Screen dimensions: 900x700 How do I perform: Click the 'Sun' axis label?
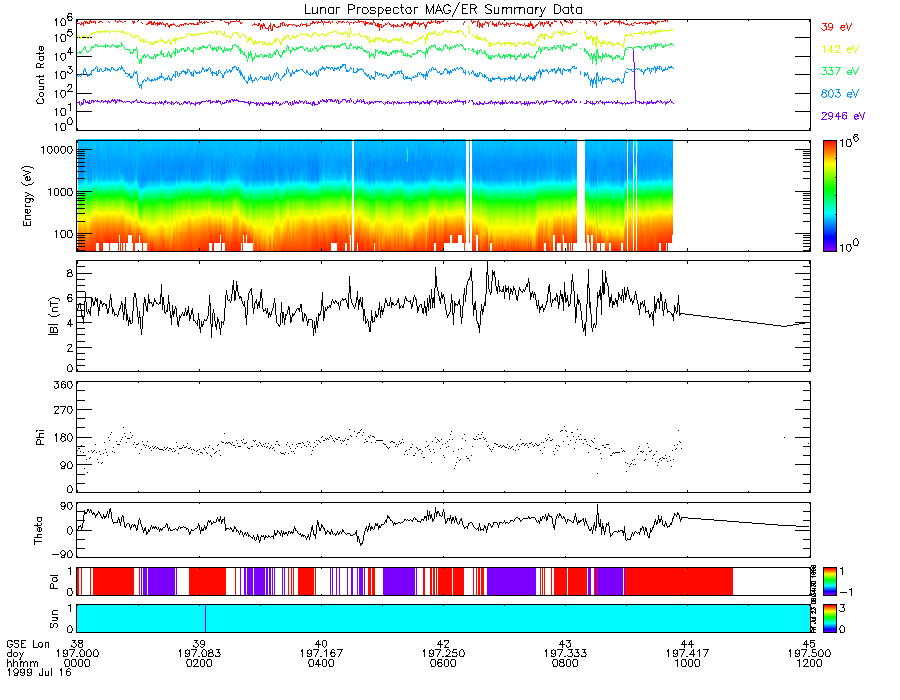53,619
